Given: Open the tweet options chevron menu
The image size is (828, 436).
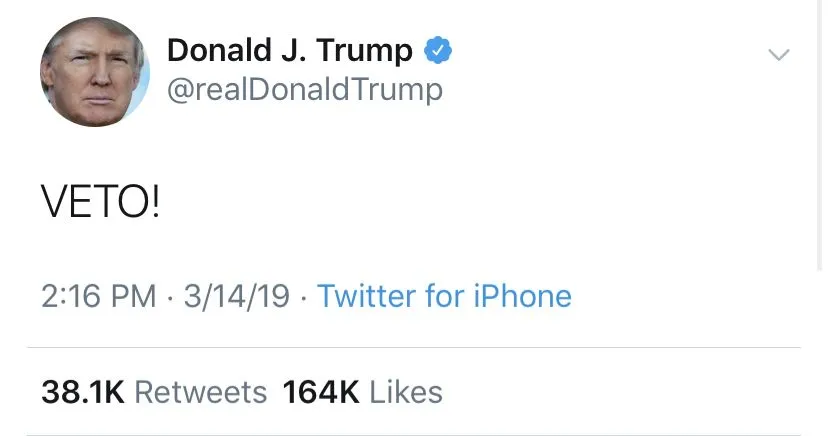Looking at the screenshot, I should coord(778,54).
